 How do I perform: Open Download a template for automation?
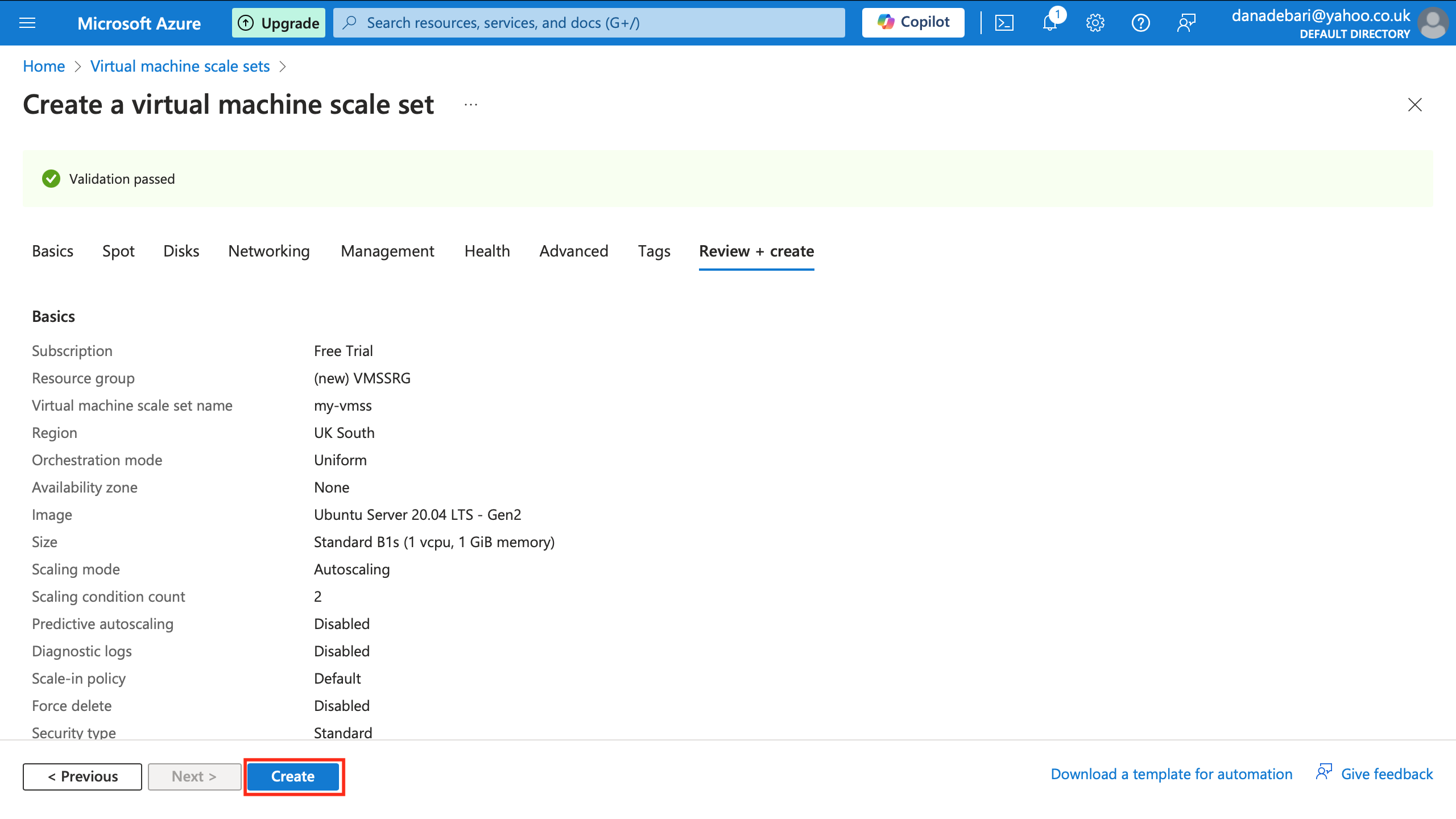point(1171,774)
